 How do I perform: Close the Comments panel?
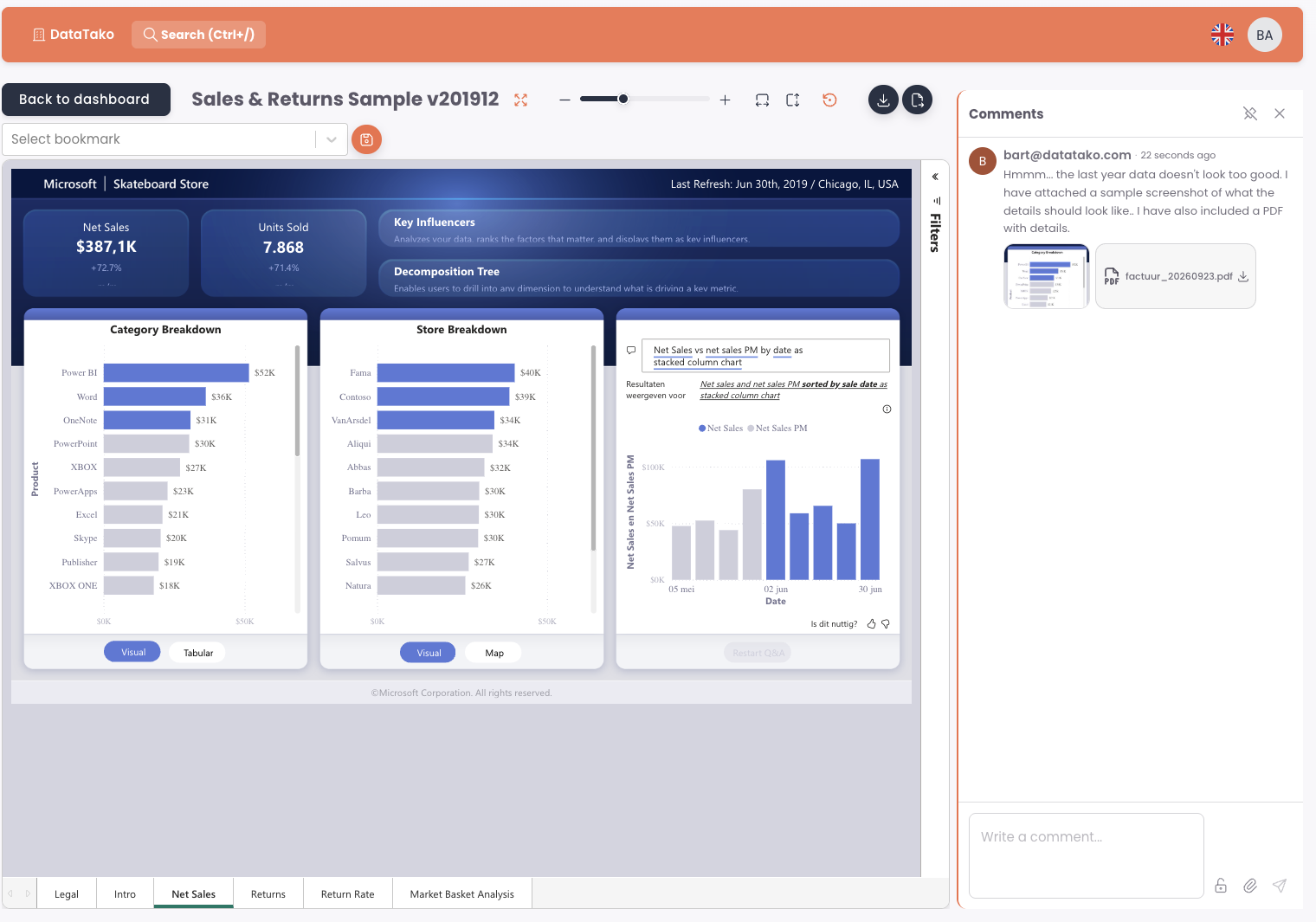1280,113
